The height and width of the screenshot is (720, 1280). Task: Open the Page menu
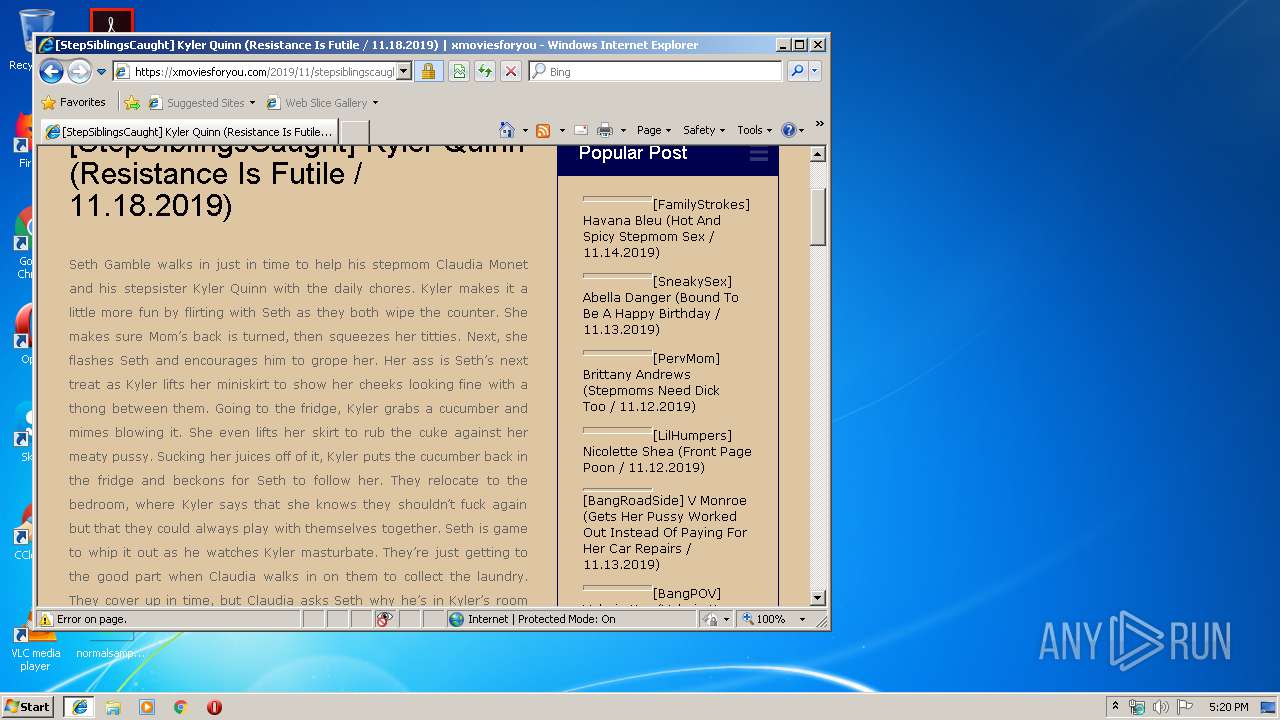(654, 130)
